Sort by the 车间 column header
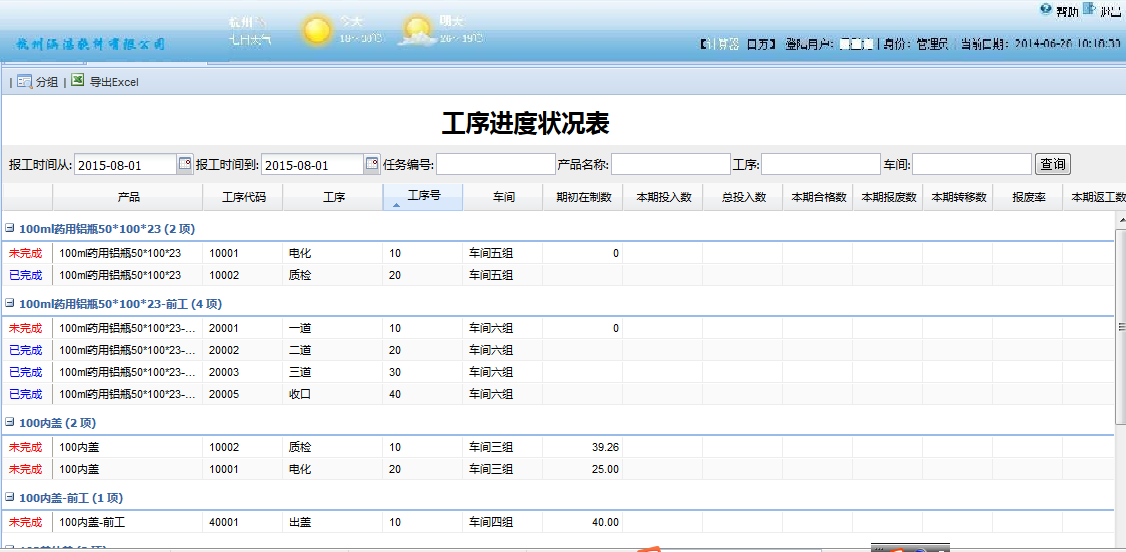Screen dimensions: 1126x552 [503, 197]
